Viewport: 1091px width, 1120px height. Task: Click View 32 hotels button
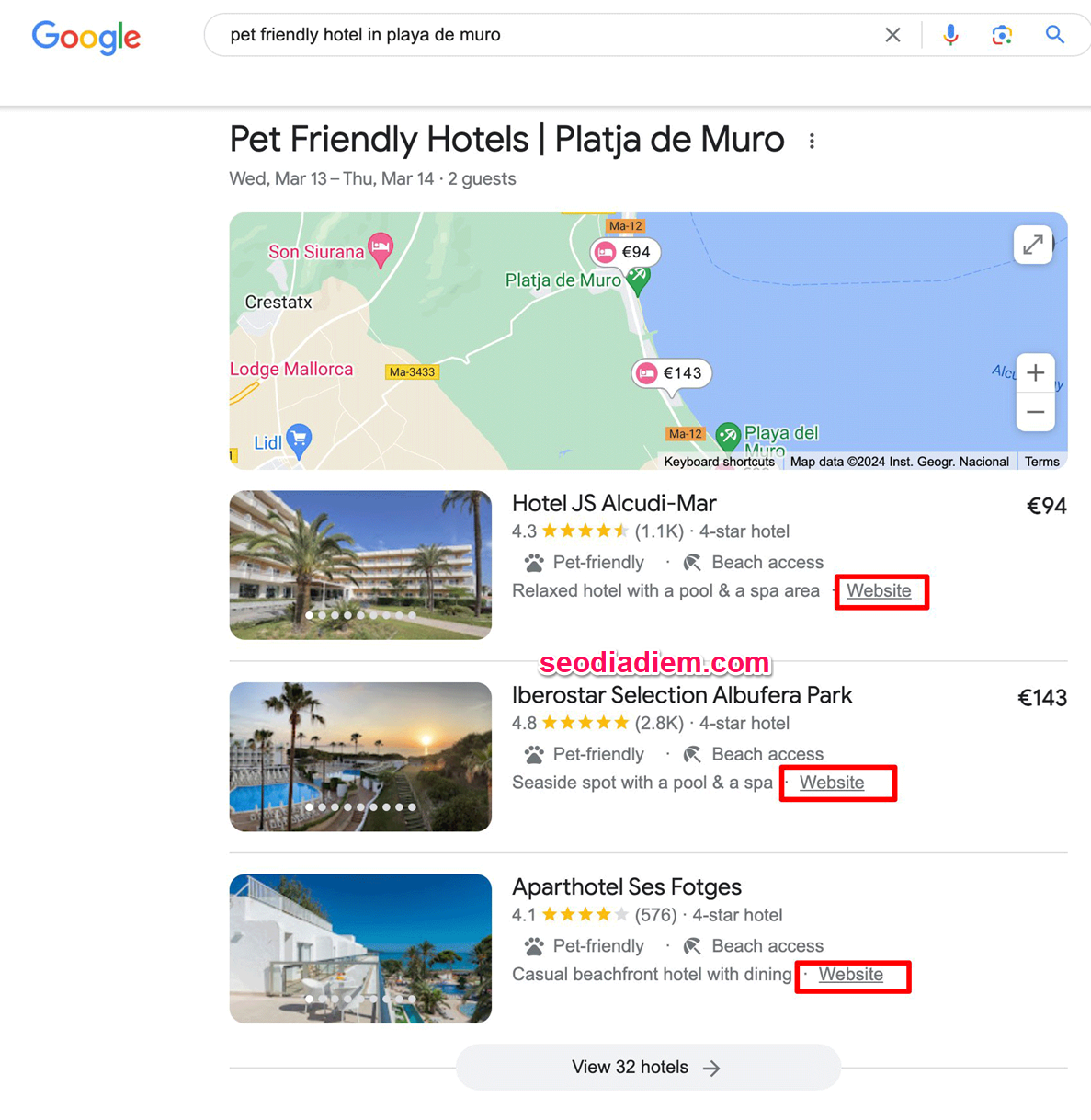tap(647, 1068)
